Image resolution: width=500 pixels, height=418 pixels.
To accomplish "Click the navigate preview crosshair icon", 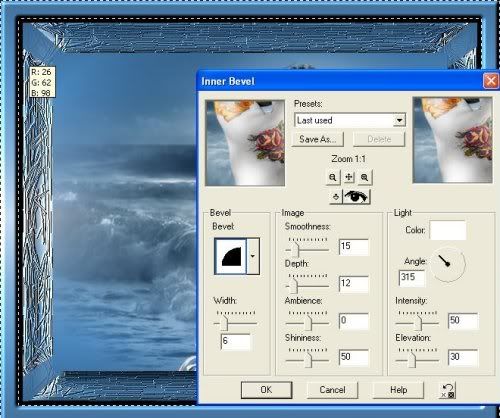I will [349, 177].
